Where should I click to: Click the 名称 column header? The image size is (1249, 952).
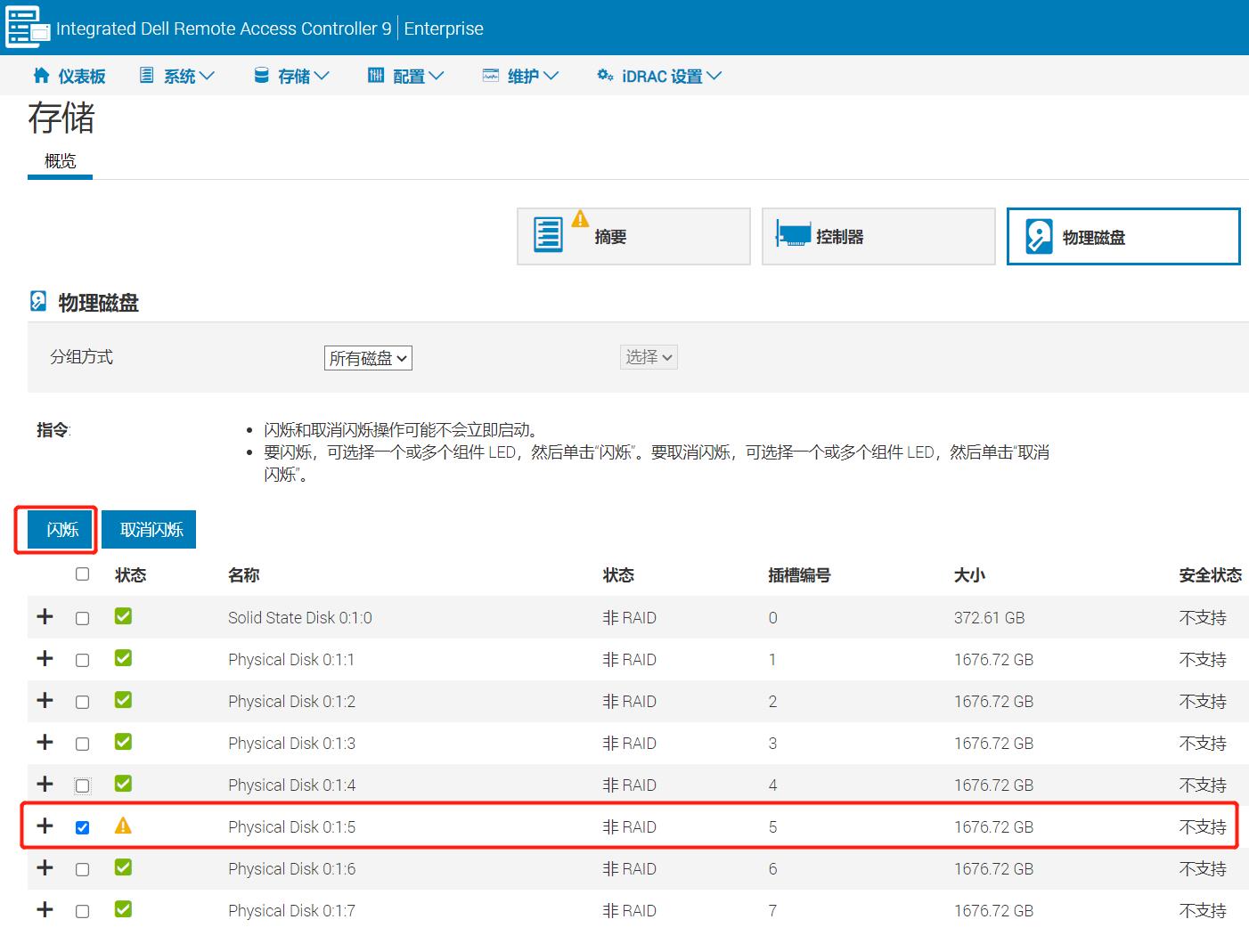[243, 575]
